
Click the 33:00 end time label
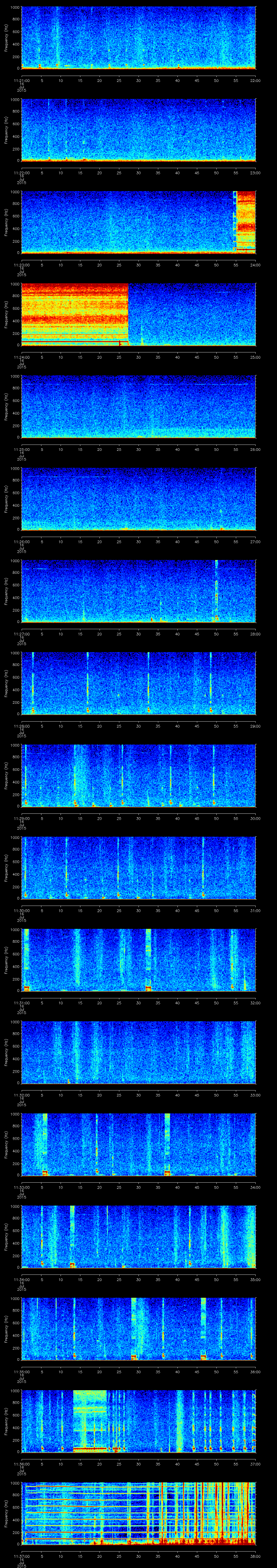tap(255, 1095)
